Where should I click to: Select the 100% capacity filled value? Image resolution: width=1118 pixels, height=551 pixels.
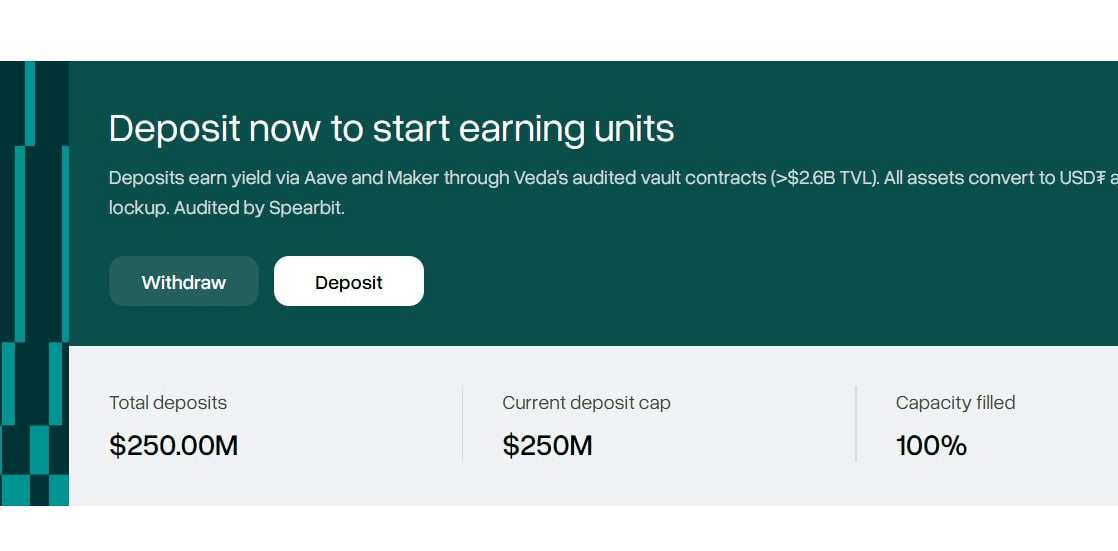click(x=931, y=445)
